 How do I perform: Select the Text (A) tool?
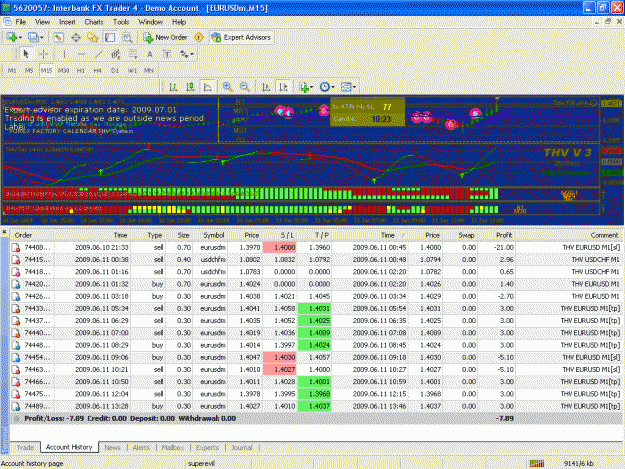pos(150,54)
